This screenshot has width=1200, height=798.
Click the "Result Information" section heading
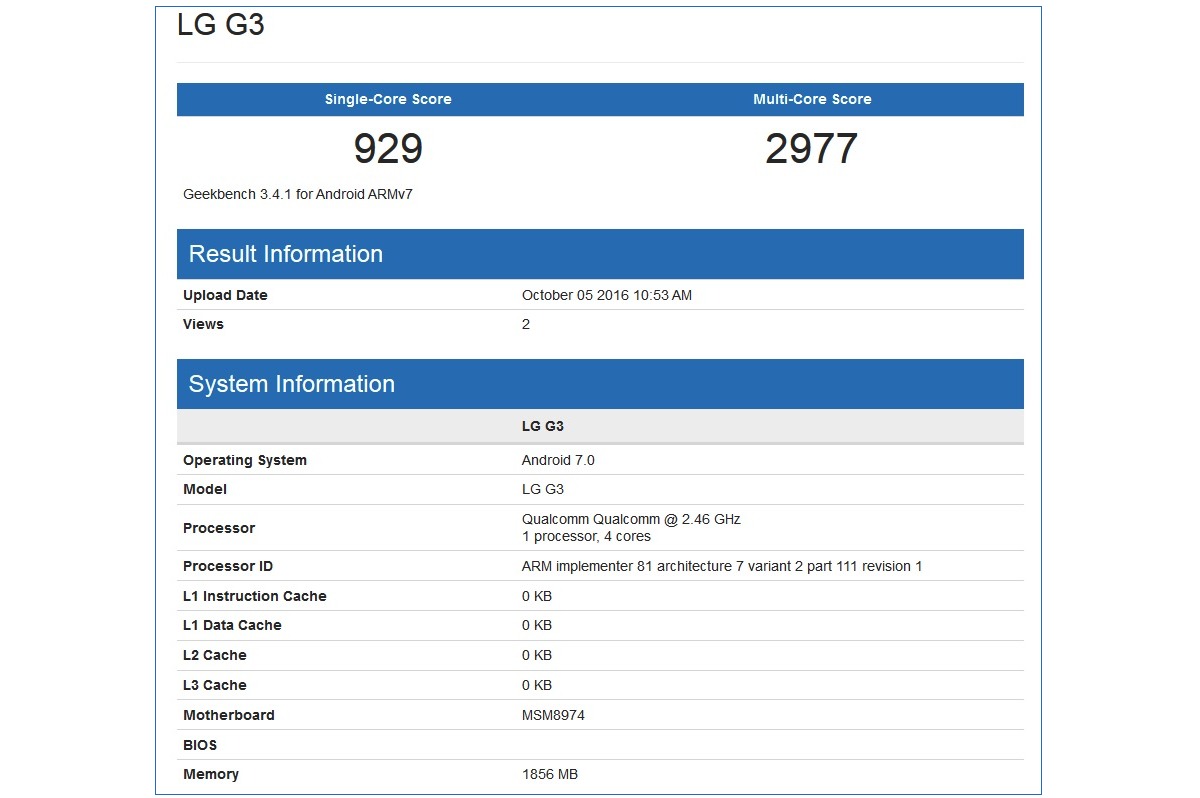[286, 254]
